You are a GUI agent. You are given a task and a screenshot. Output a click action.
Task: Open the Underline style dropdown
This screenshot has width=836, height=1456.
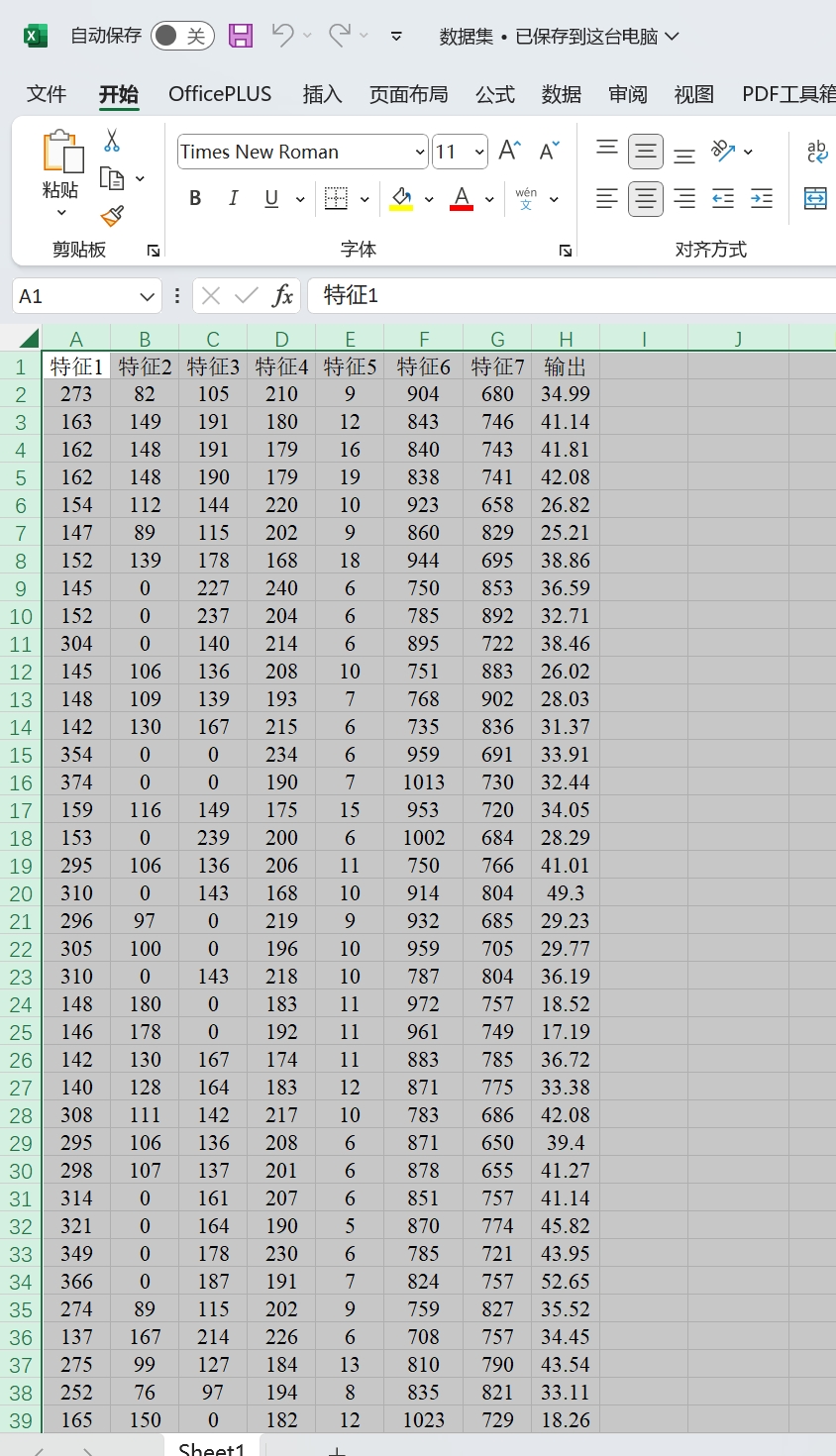pyautogui.click(x=300, y=199)
